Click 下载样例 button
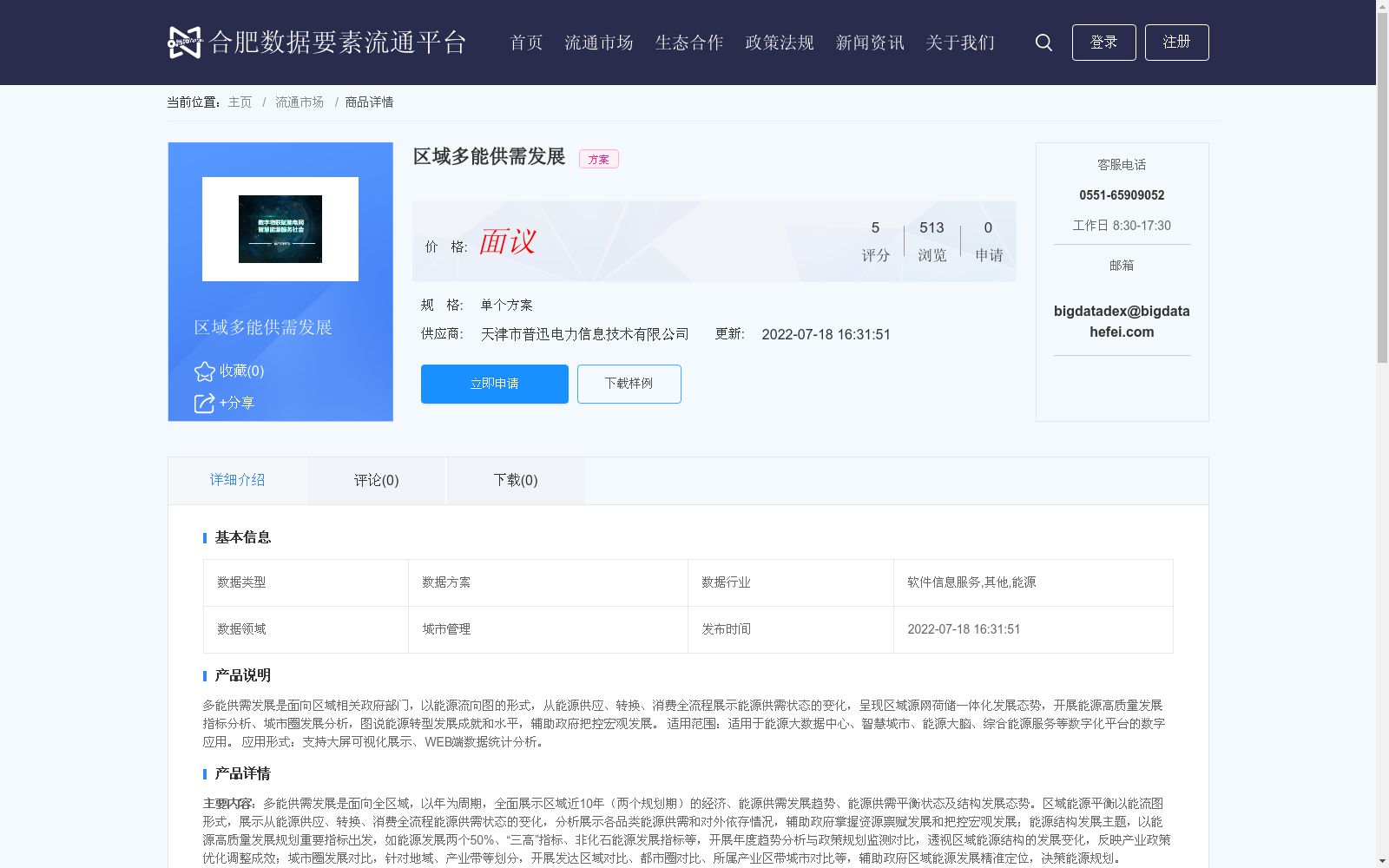1389x868 pixels. click(629, 384)
